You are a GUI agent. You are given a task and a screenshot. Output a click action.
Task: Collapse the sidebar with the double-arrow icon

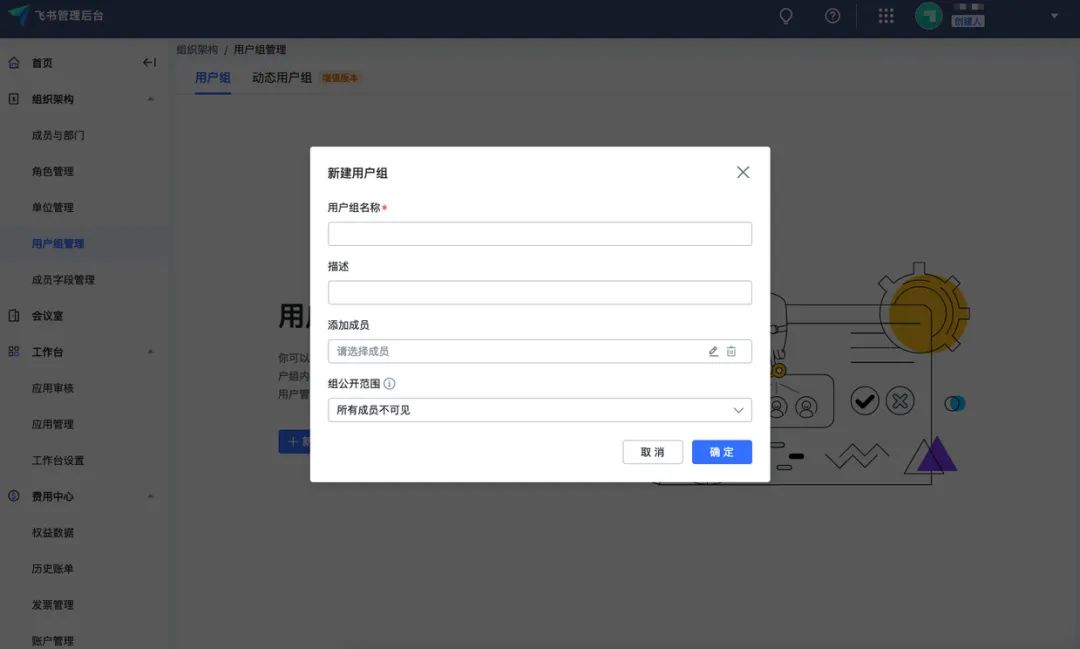pyautogui.click(x=148, y=62)
